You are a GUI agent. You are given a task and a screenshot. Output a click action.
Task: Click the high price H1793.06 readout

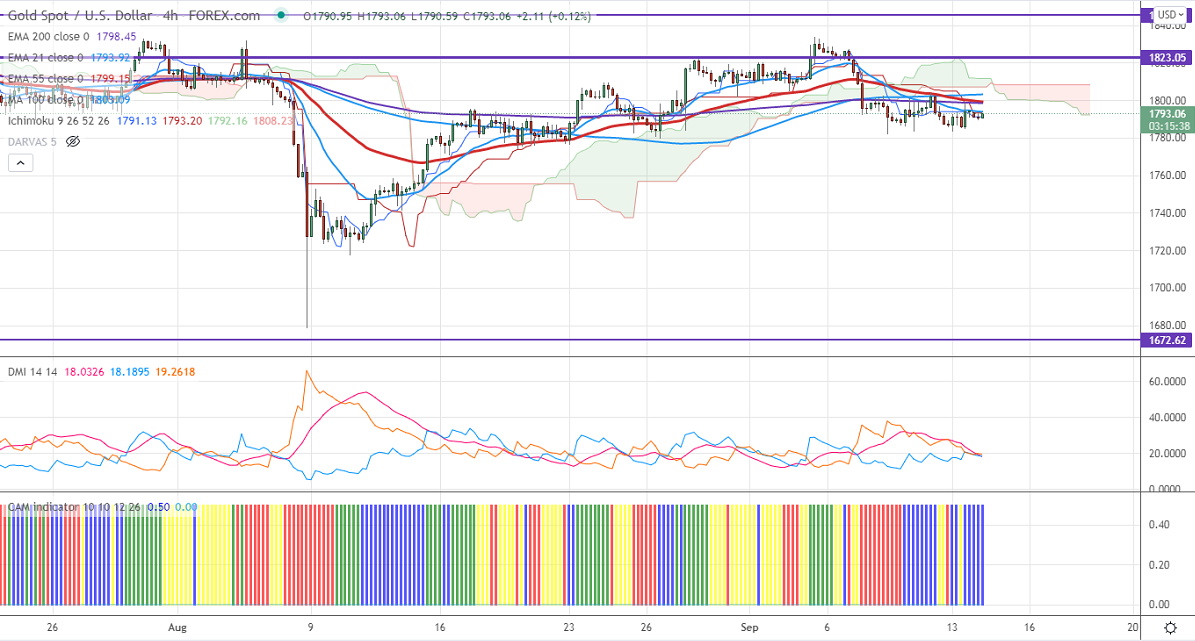pos(380,15)
